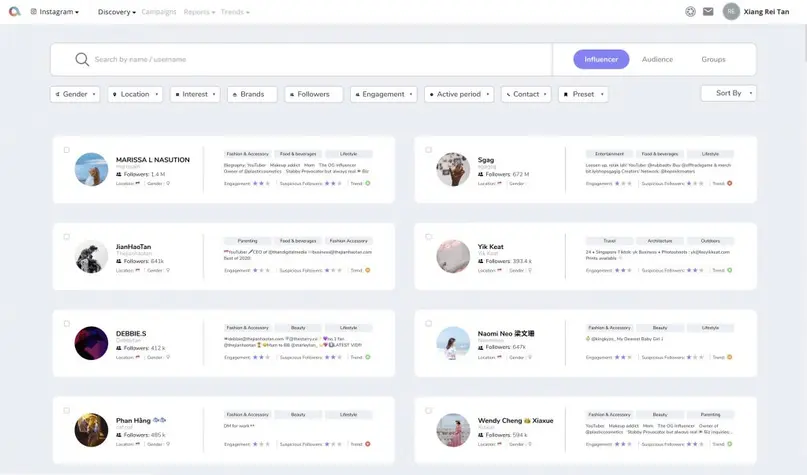Open the mail envelope icon
The height and width of the screenshot is (475, 807).
[x=708, y=12]
